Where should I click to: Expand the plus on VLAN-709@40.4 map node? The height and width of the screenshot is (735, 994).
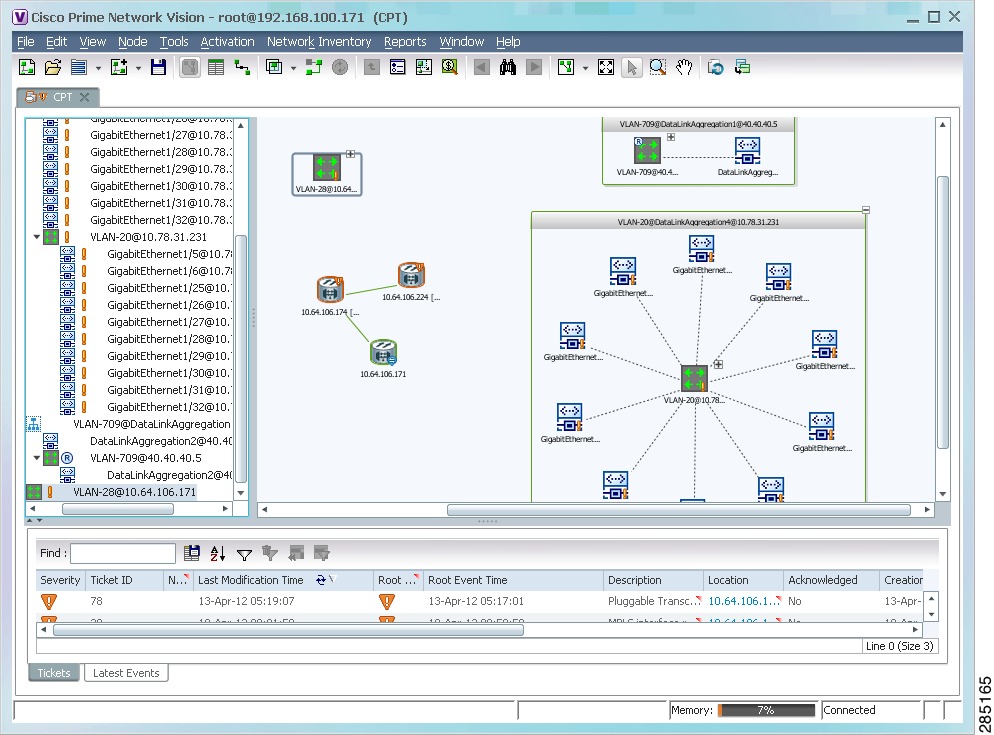[671, 137]
